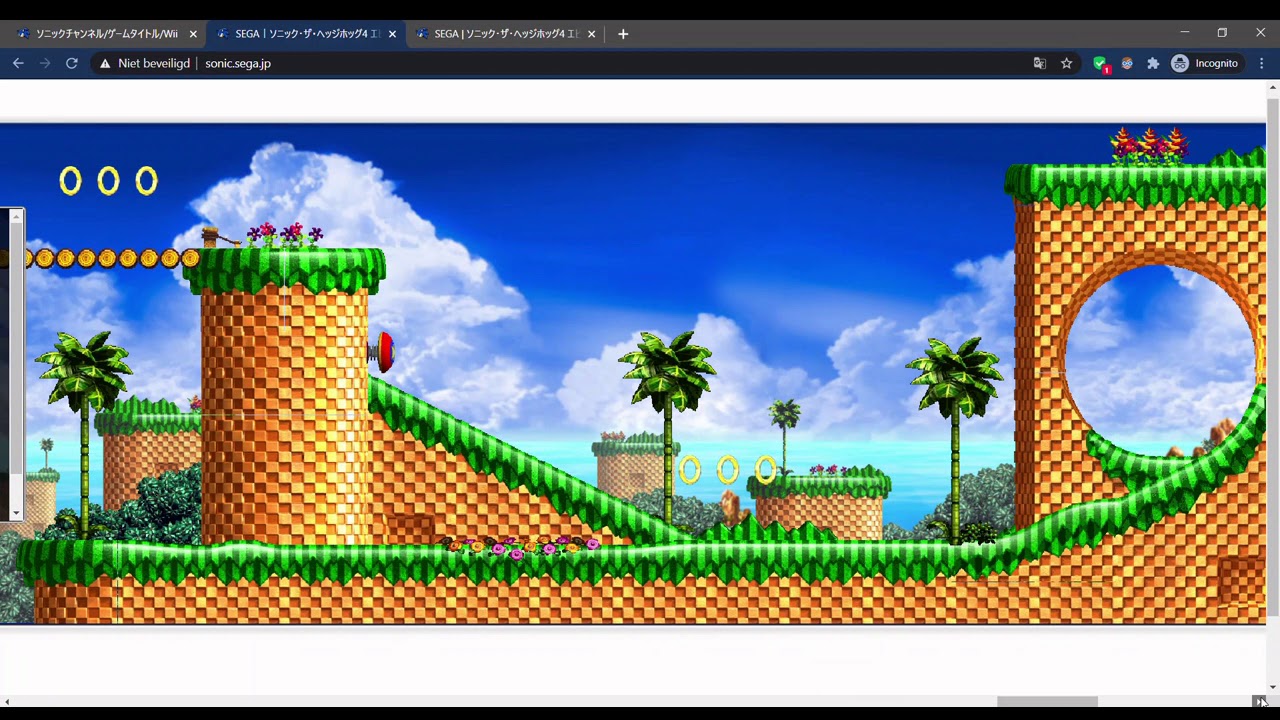Close the third SEGA tab
Screen dimensions: 1280x720
591,34
